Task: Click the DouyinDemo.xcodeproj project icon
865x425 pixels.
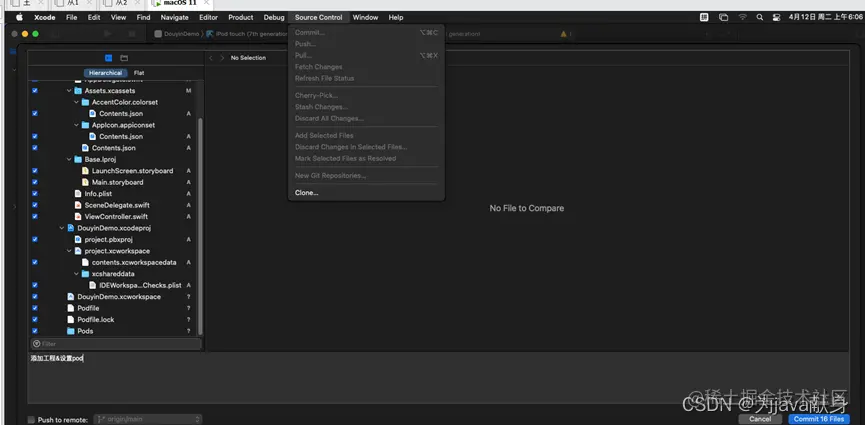Action: pyautogui.click(x=71, y=228)
